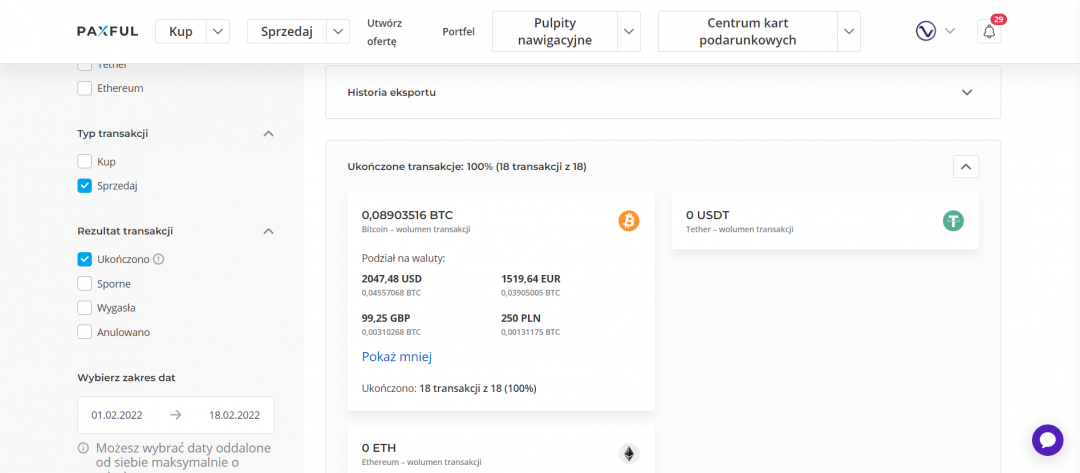The image size is (1080, 473).
Task: Enable the Kup transaction type checkbox
Action: coord(85,161)
